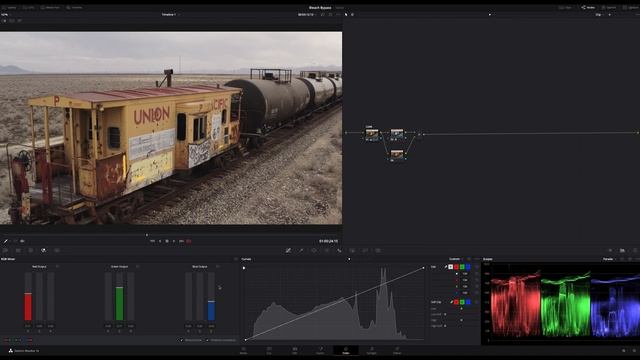Toggle the red loop playback button
This screenshot has width=640, height=360.
coord(189,241)
